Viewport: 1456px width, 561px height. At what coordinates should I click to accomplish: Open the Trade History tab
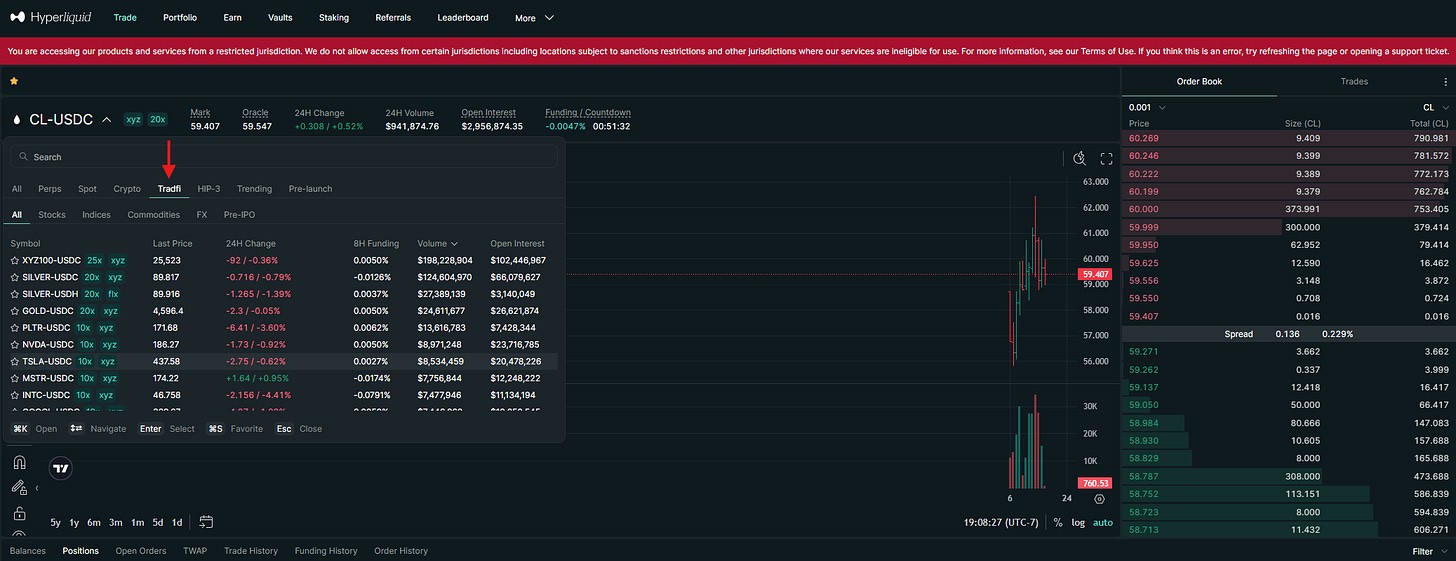[251, 551]
